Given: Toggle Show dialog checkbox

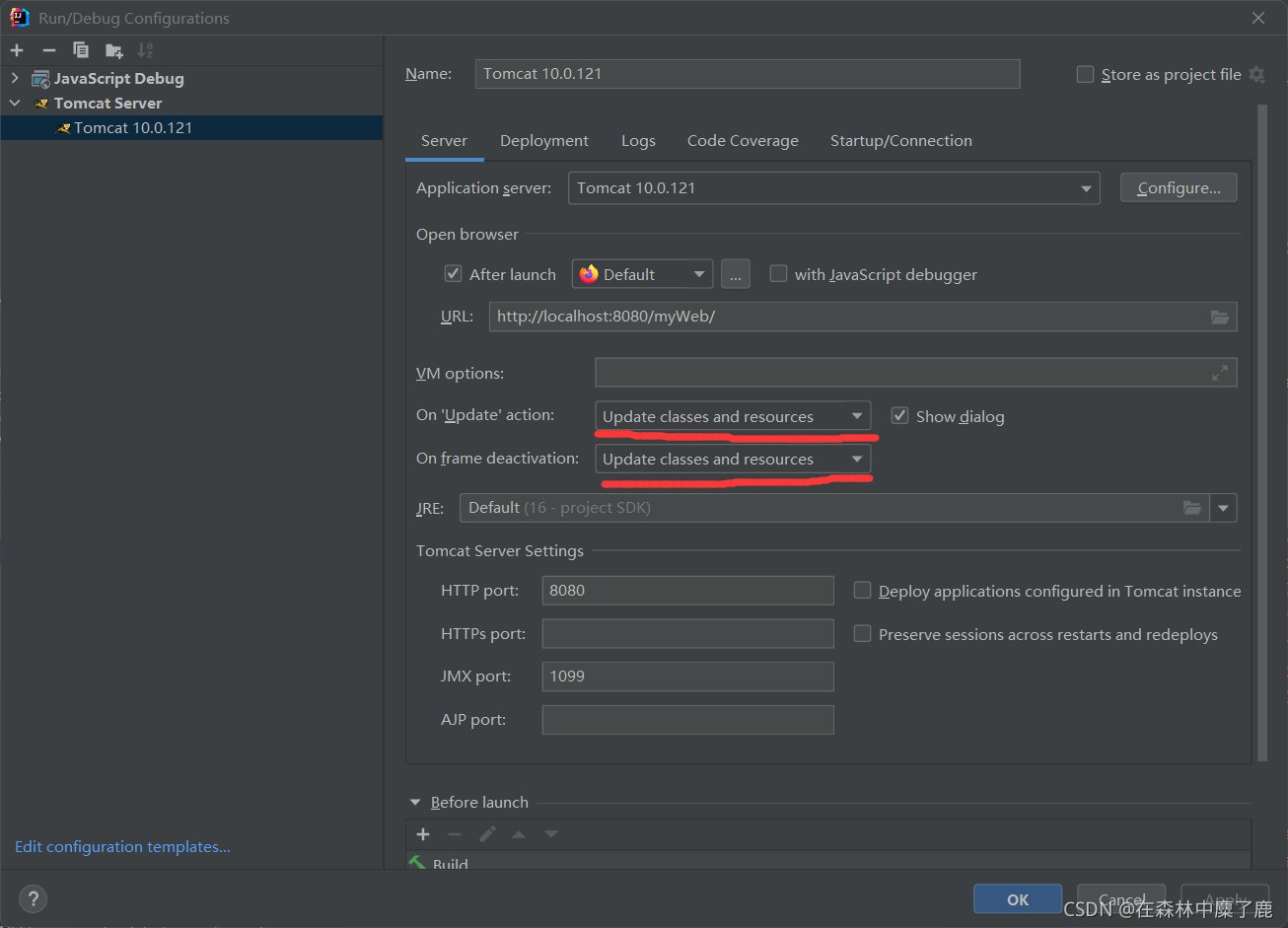Looking at the screenshot, I should [899, 416].
